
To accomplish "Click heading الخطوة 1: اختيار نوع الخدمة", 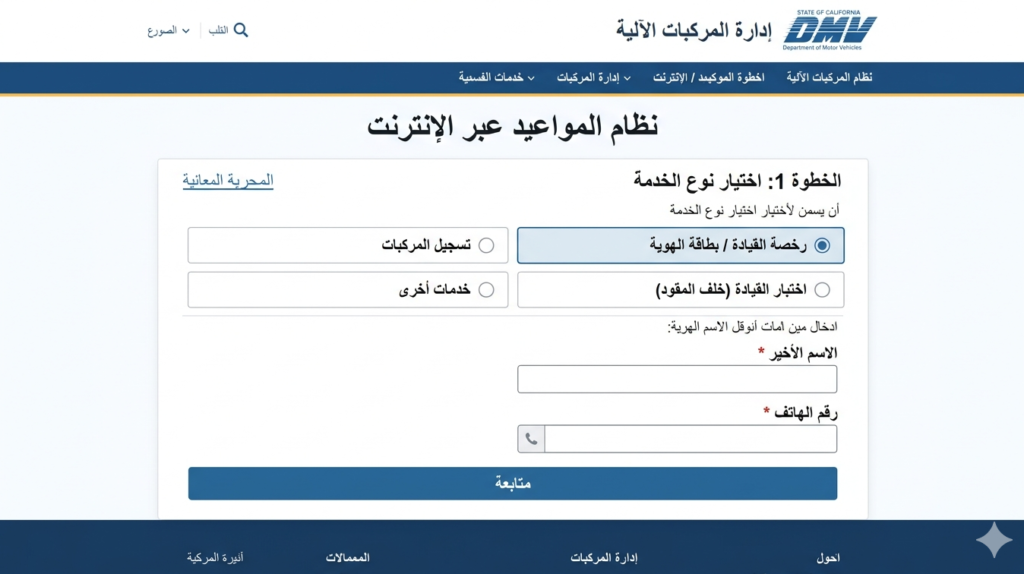I will coord(737,181).
